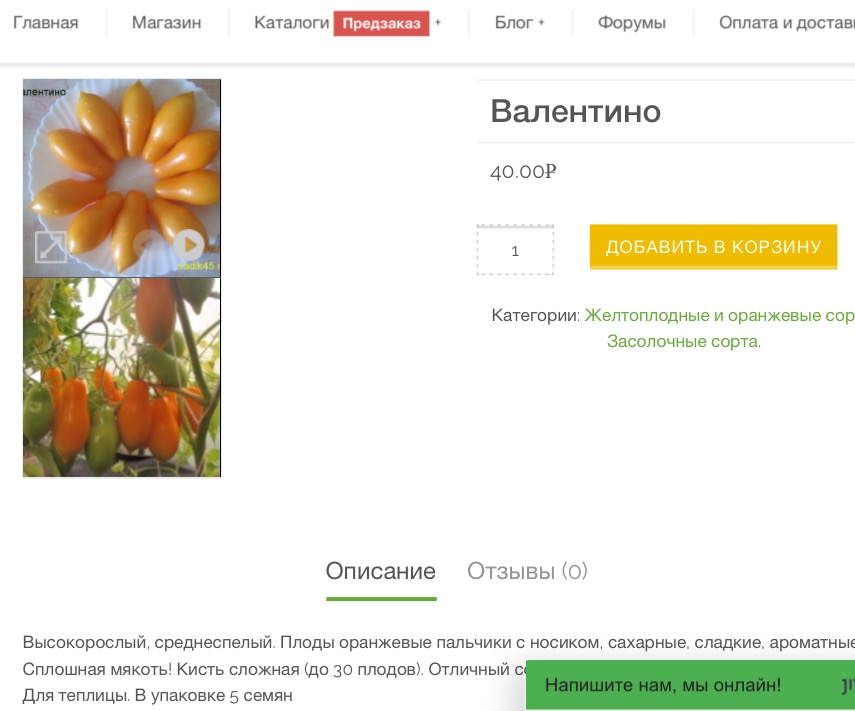Focus the product quantity input field
Screen dimensions: 855x711
click(x=515, y=251)
